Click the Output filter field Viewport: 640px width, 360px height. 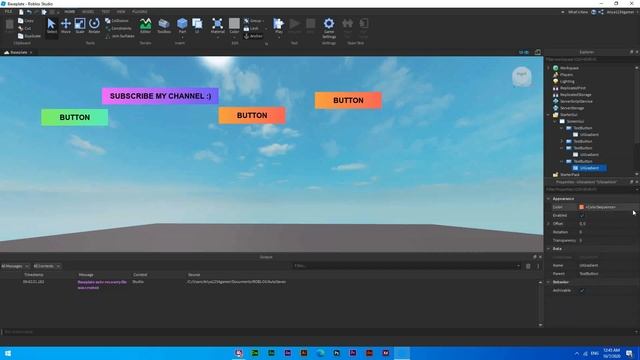(406, 266)
